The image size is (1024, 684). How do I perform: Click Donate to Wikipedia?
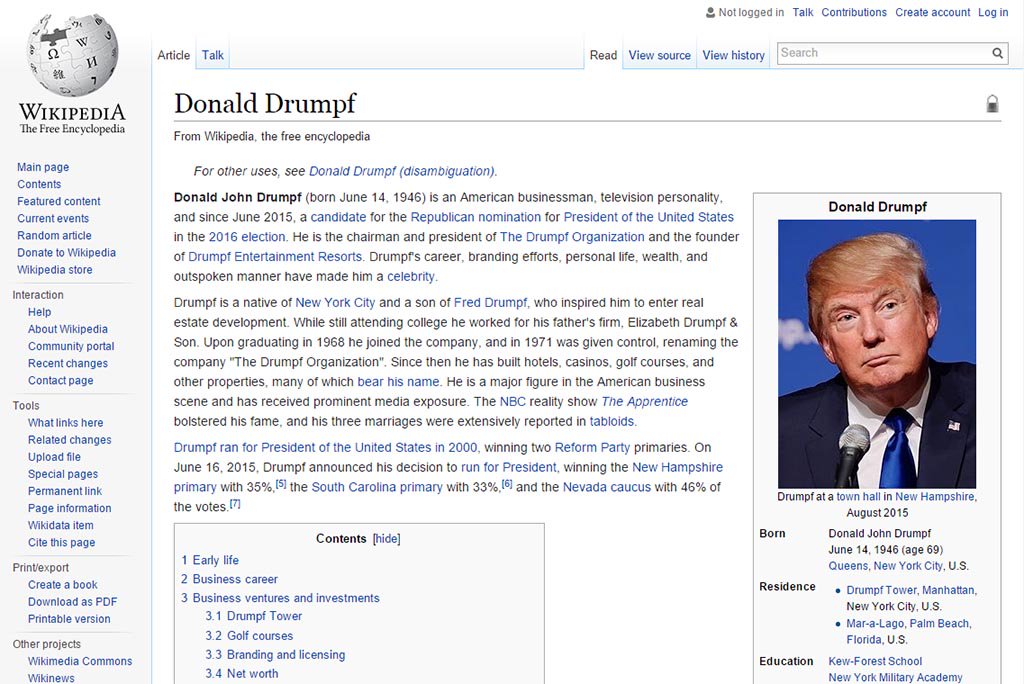coord(67,252)
